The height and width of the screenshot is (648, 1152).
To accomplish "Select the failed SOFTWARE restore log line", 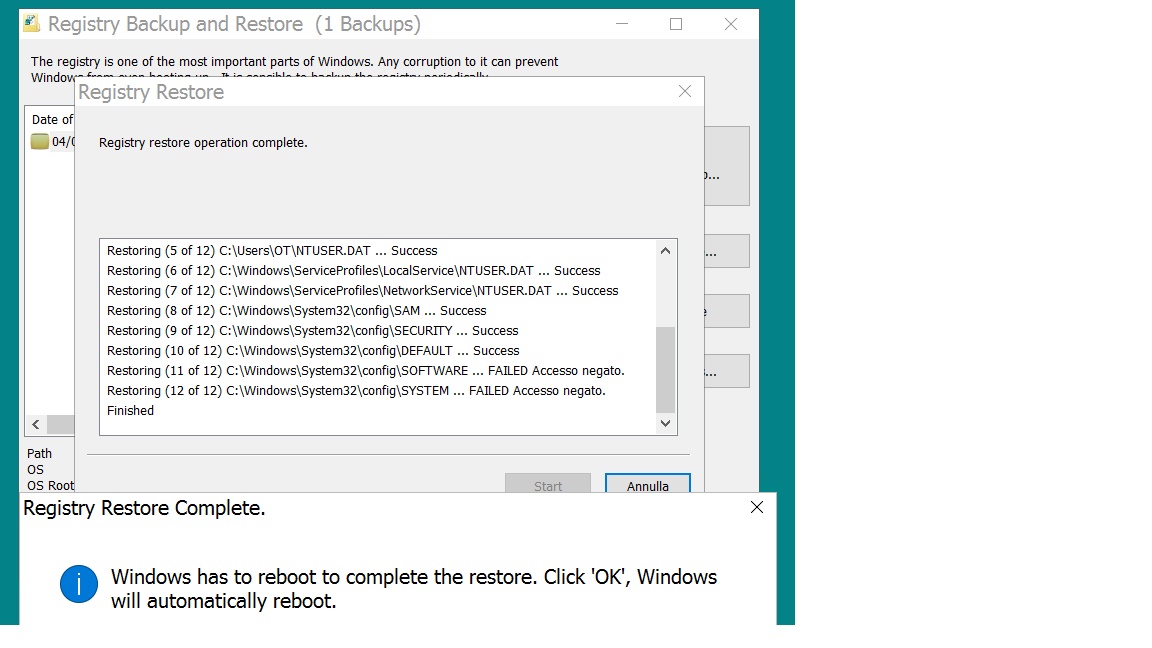I will tap(365, 371).
